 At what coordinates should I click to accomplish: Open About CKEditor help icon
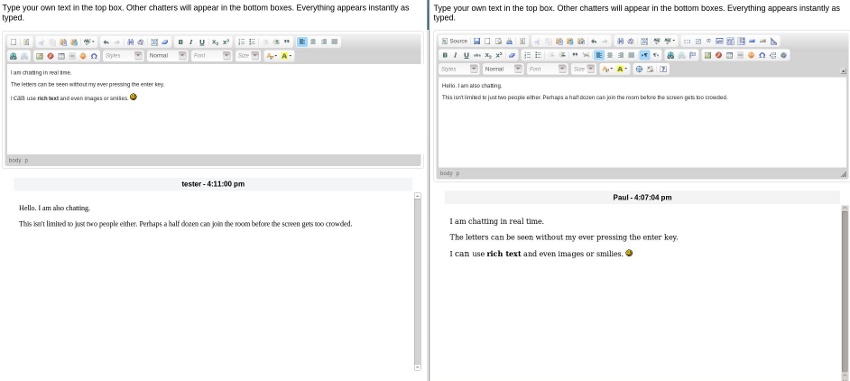(663, 69)
